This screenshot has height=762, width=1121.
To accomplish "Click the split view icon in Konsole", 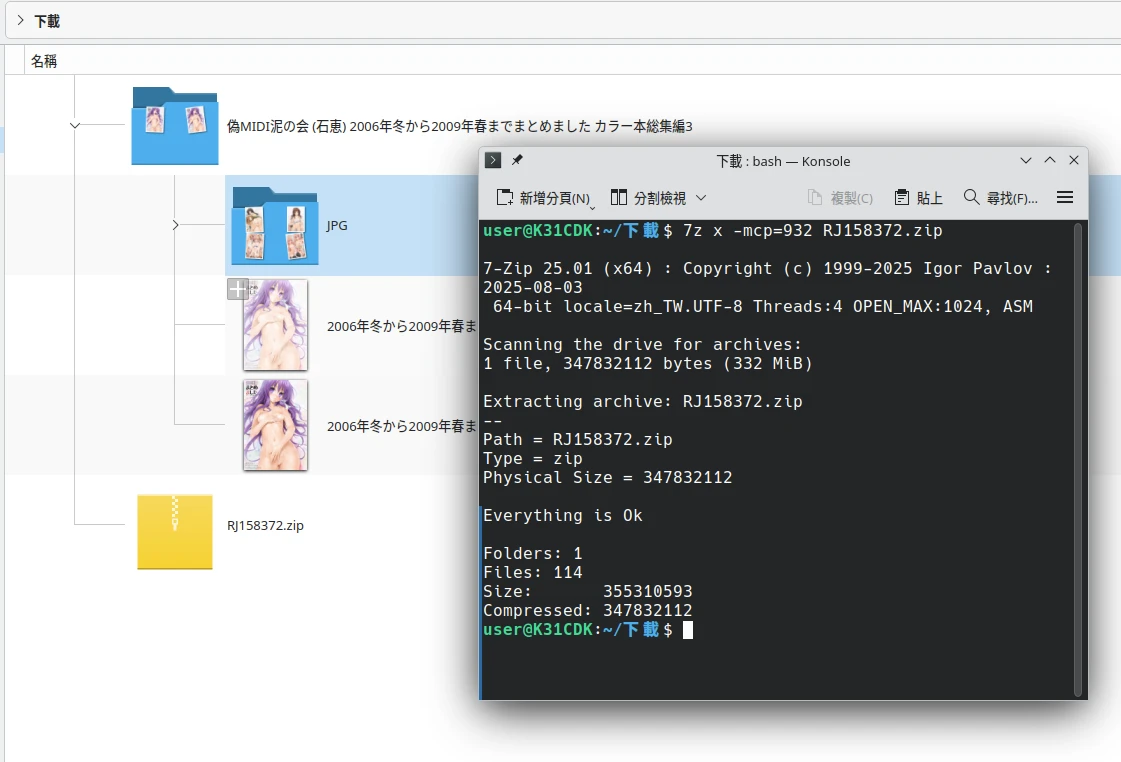I will coord(618,197).
